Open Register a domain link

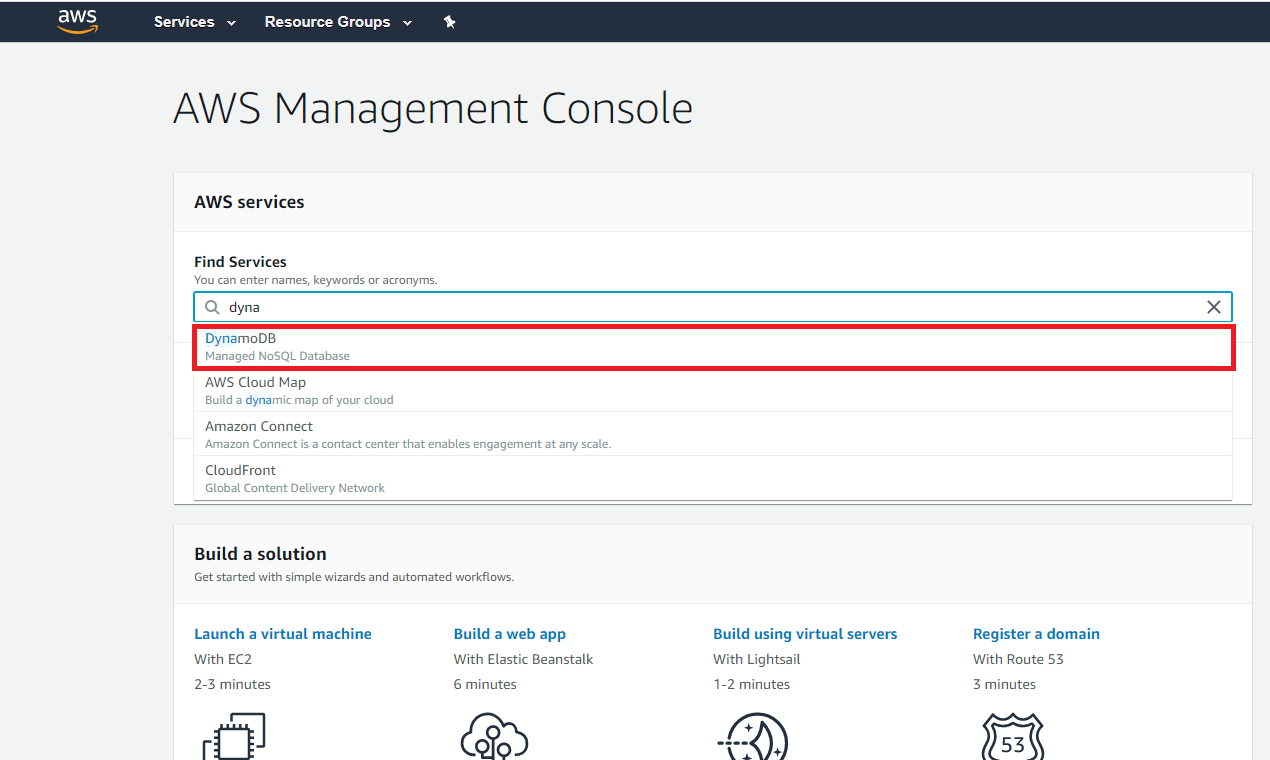click(x=1036, y=634)
